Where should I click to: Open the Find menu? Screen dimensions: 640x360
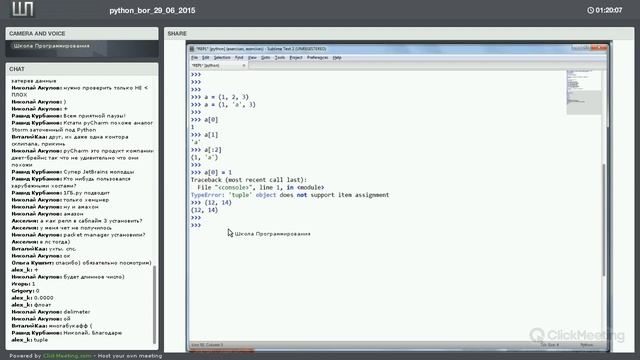coord(239,58)
